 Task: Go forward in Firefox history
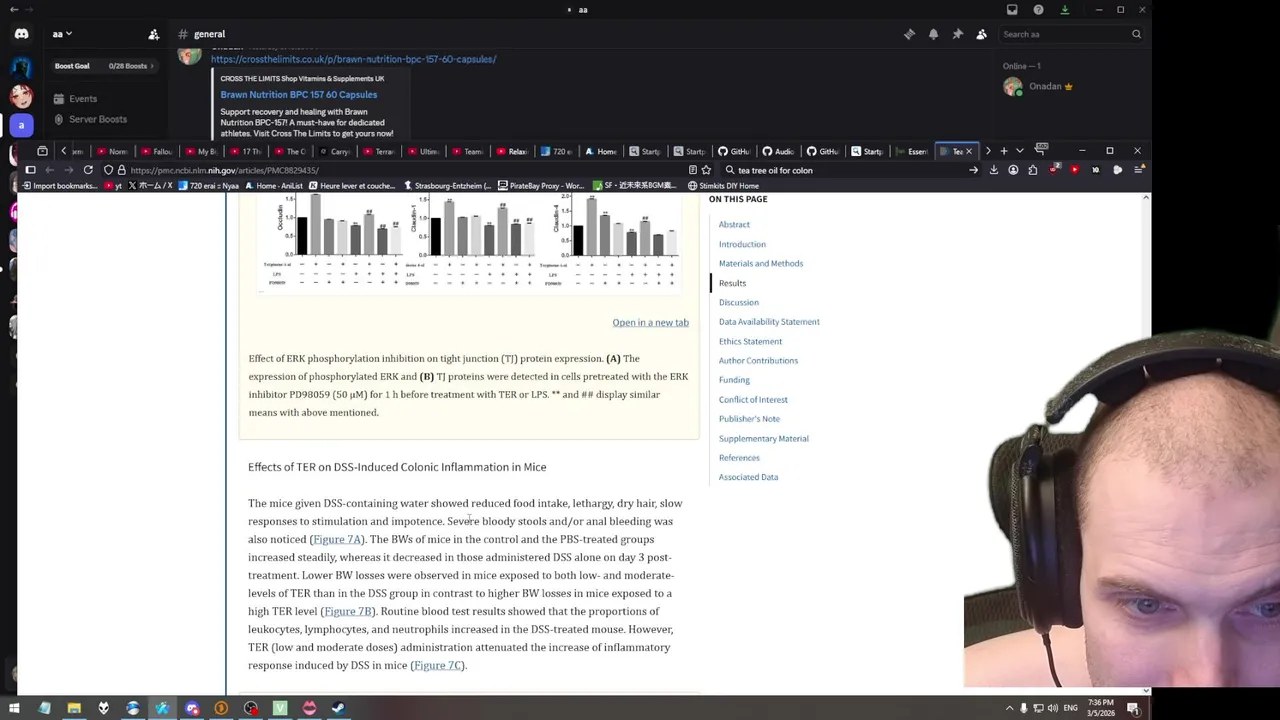(68, 170)
